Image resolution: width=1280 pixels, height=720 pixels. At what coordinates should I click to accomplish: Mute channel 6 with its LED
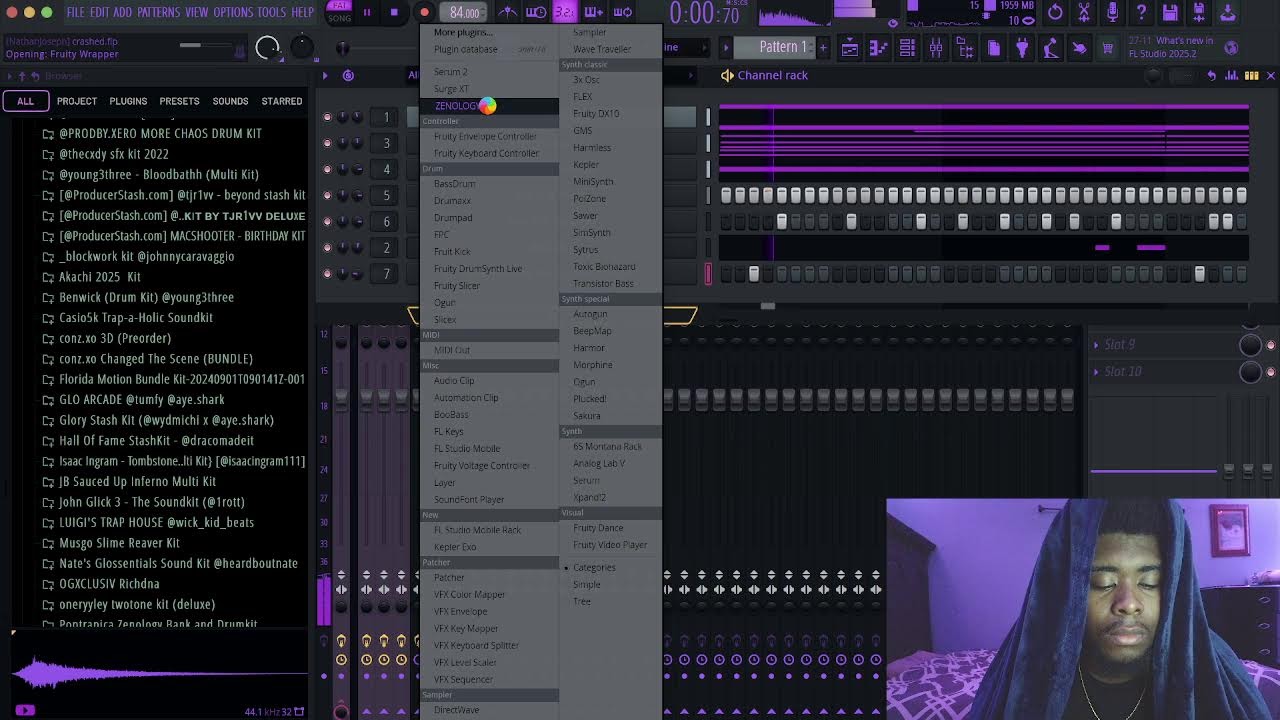point(327,221)
